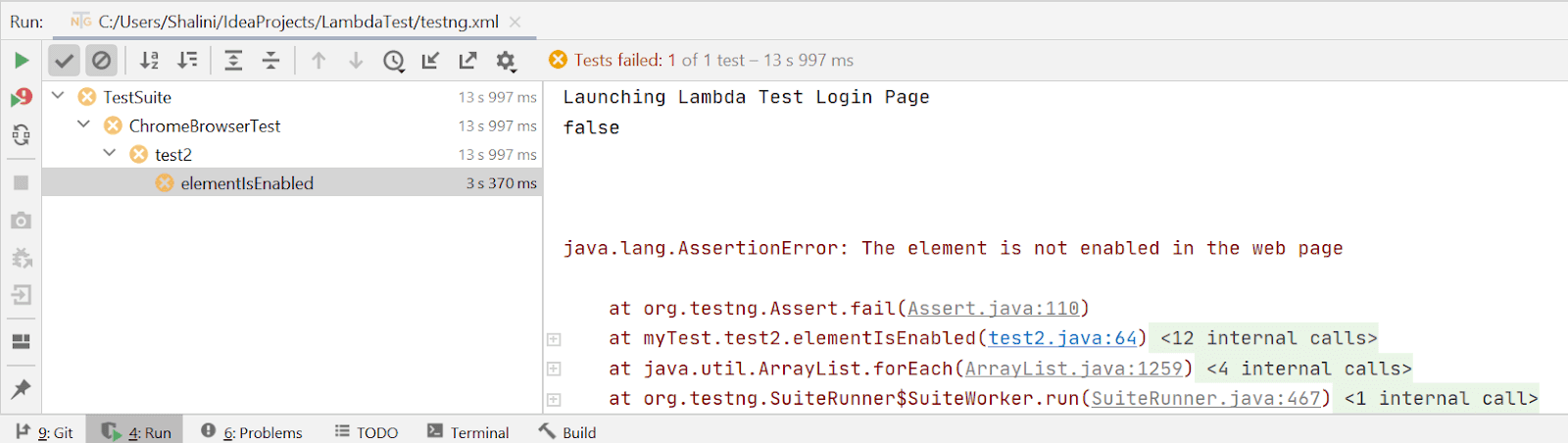The width and height of the screenshot is (1568, 443).
Task: Click the AssertionError message line
Action: point(953,248)
